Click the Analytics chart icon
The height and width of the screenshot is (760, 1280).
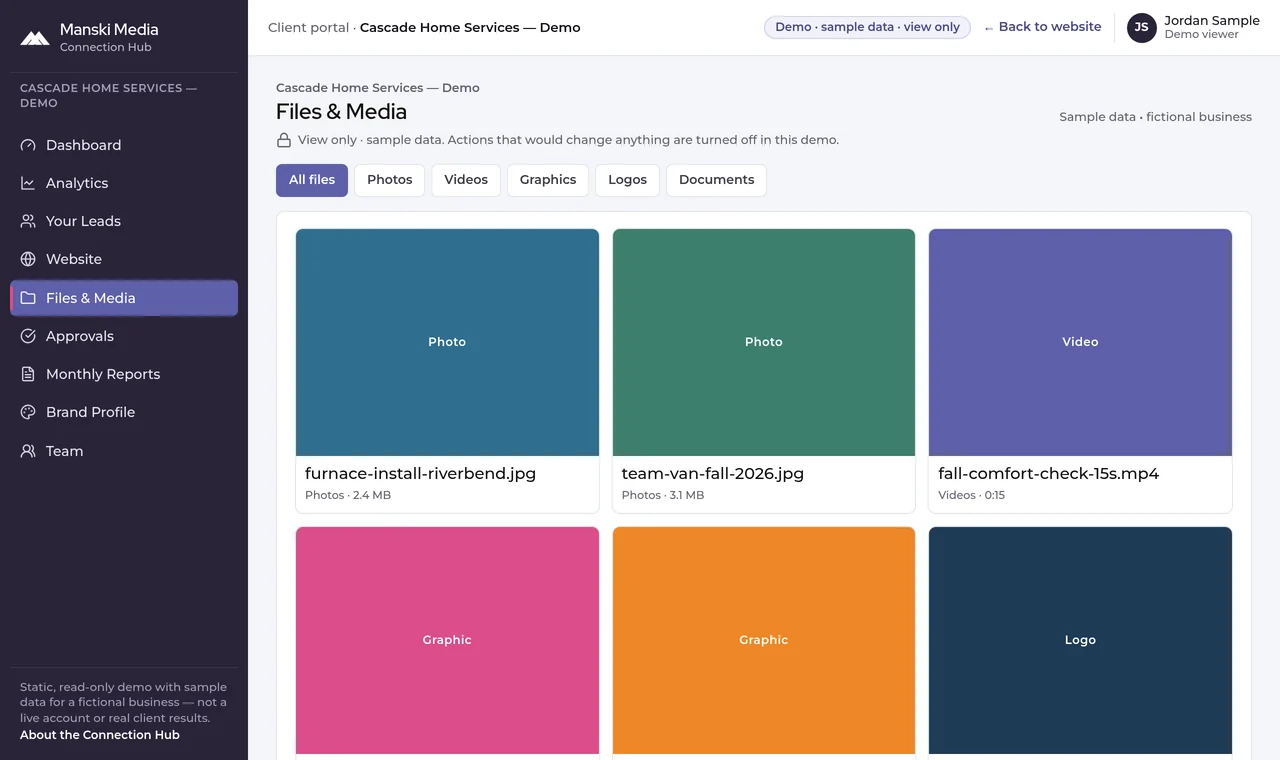[x=28, y=183]
